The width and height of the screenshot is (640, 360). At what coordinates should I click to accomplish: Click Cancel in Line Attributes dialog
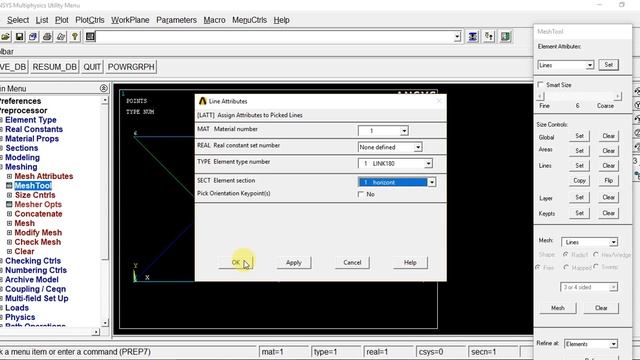point(352,262)
